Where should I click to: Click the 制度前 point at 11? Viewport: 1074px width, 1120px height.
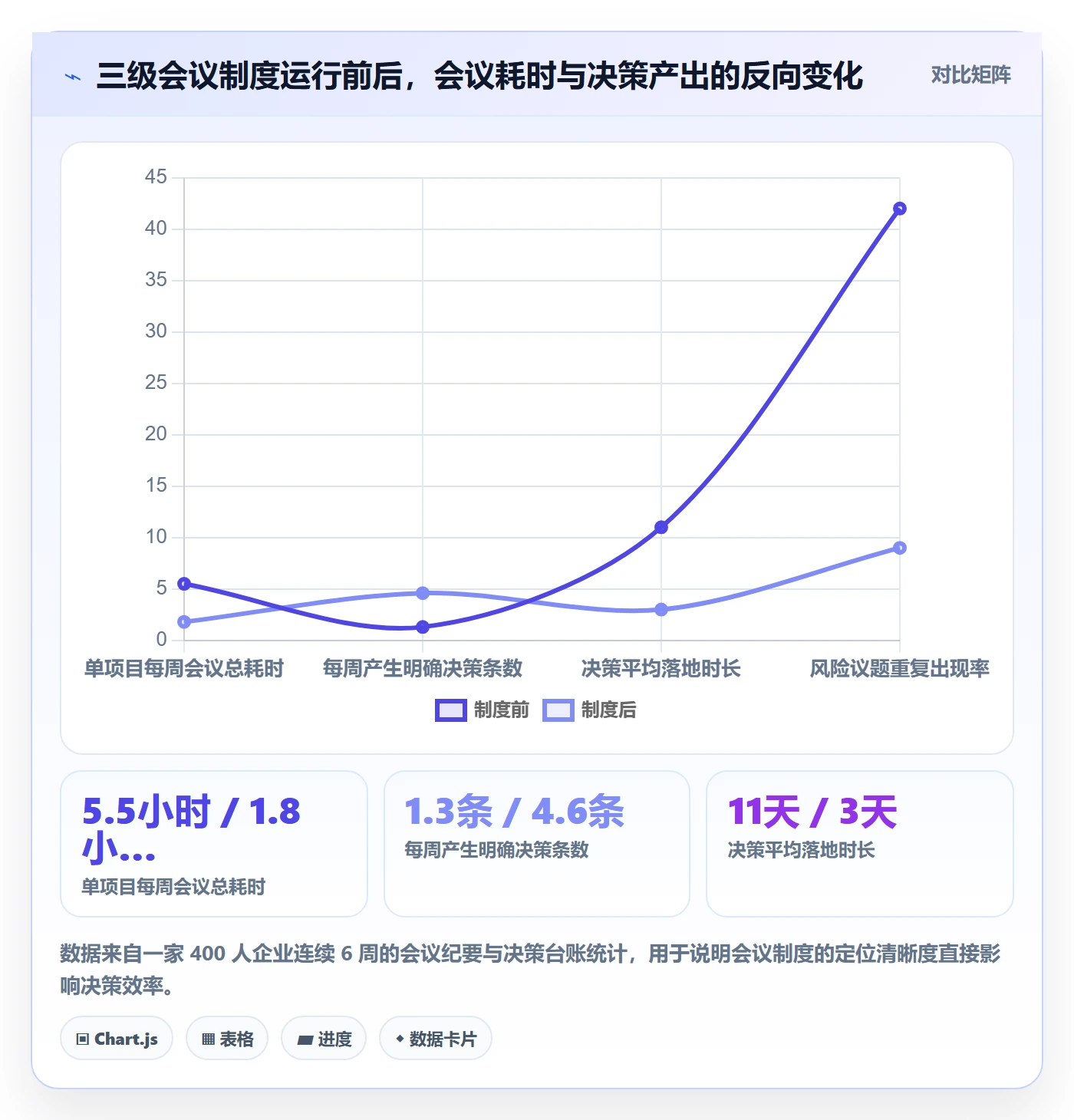661,527
